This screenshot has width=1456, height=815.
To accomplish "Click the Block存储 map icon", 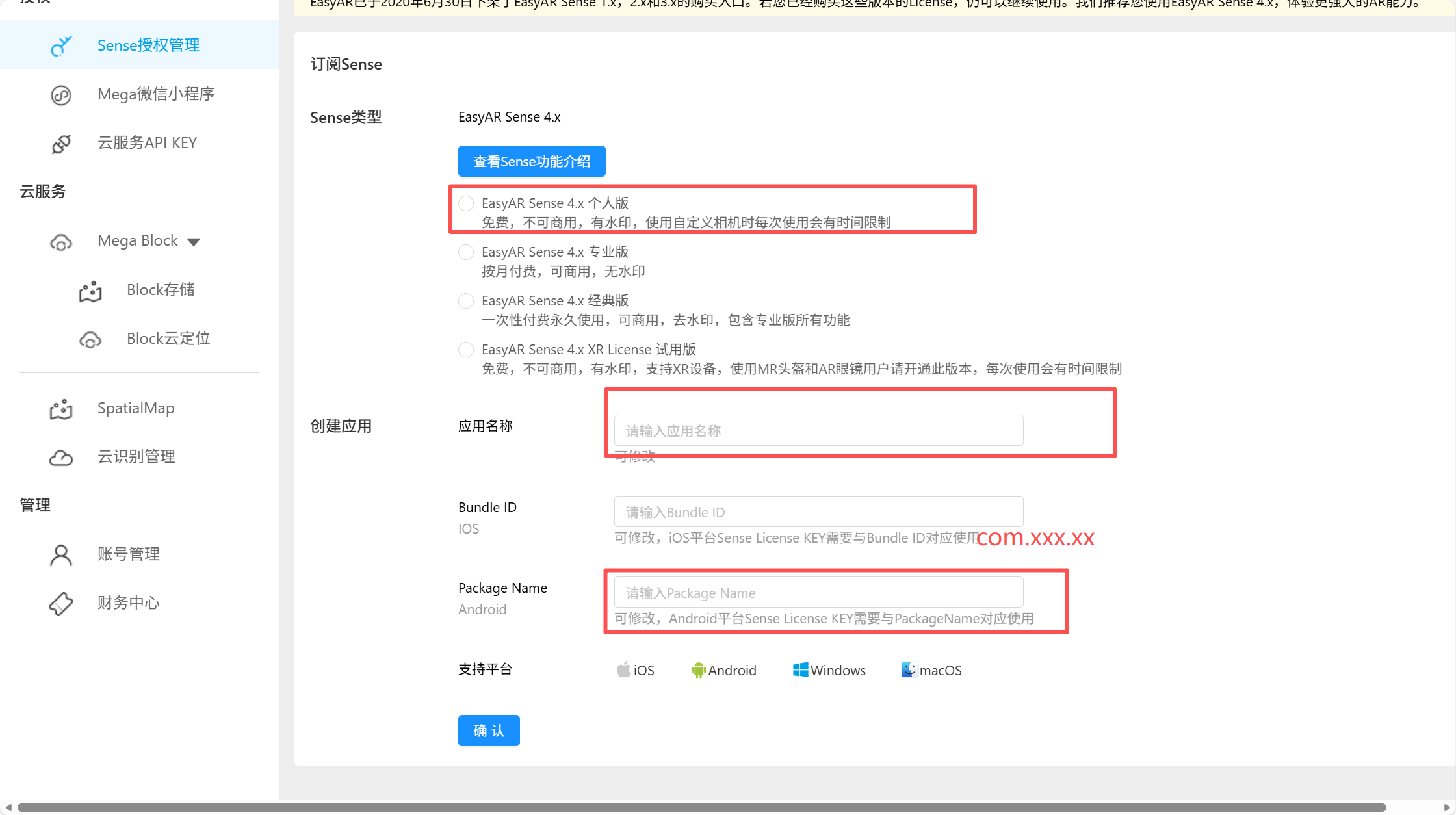I will coord(90,291).
